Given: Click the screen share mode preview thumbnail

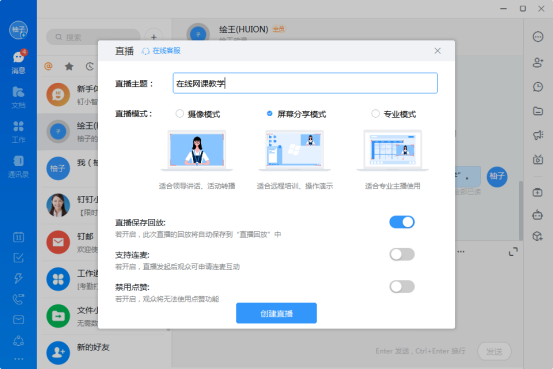Looking at the screenshot, I should (x=294, y=150).
